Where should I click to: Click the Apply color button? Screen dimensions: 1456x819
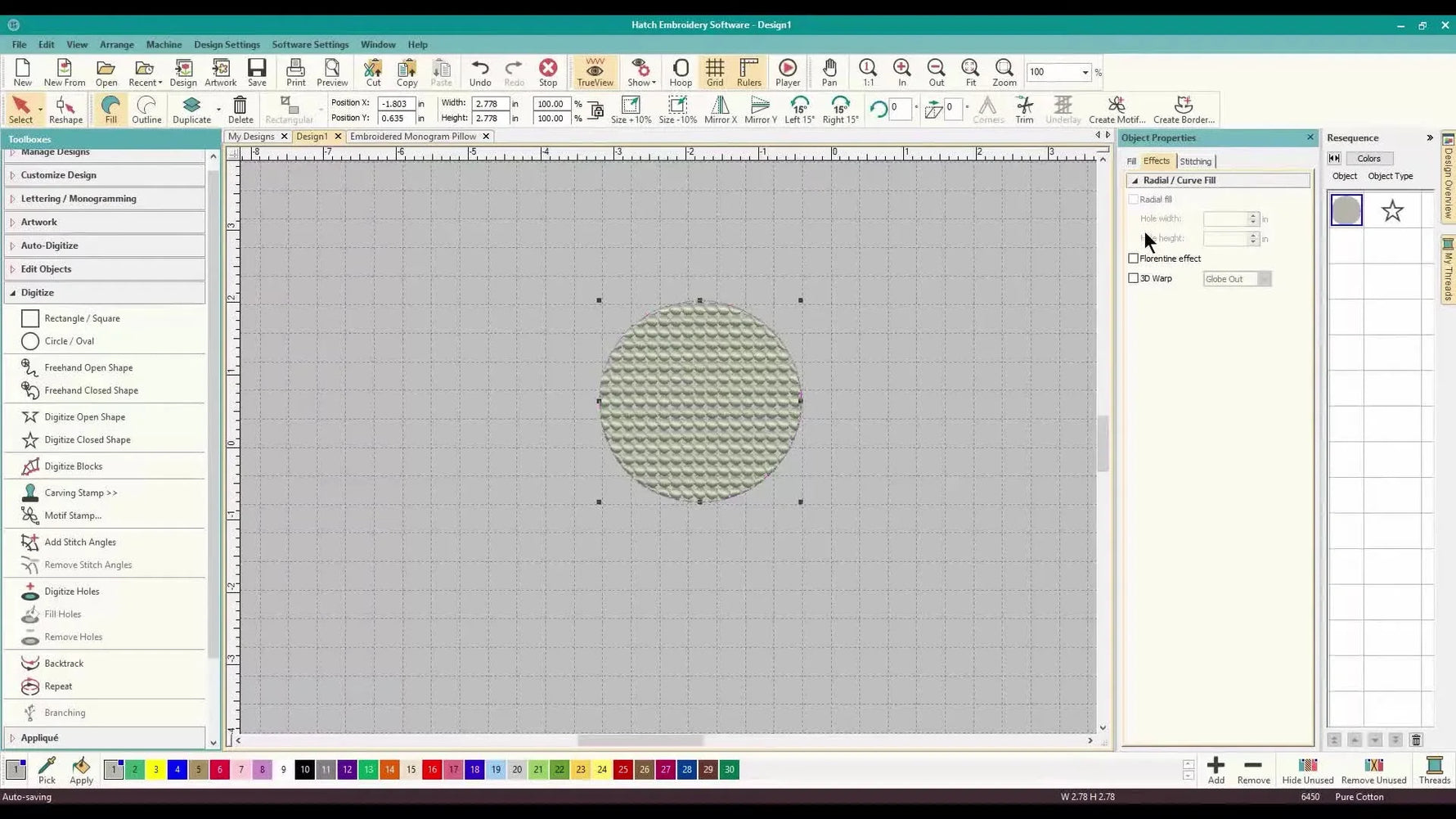[x=81, y=770]
